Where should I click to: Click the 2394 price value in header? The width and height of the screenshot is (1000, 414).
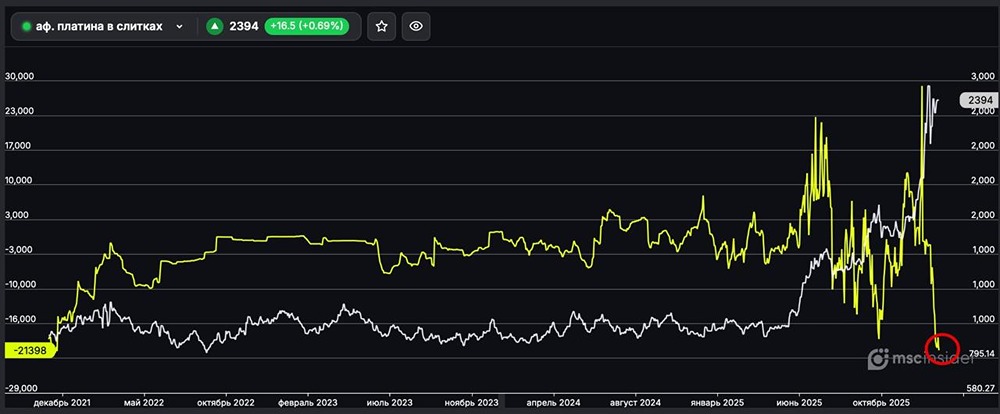(243, 27)
